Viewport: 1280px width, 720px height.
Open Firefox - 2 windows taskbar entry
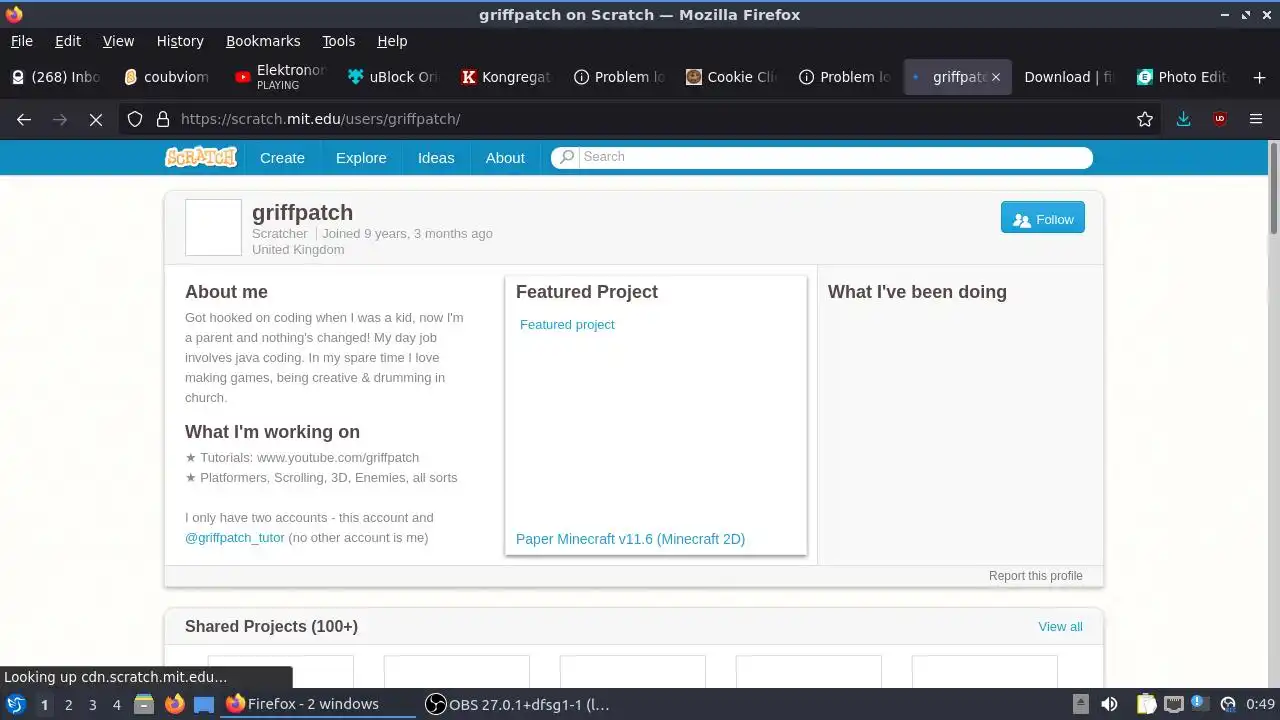tap(318, 704)
